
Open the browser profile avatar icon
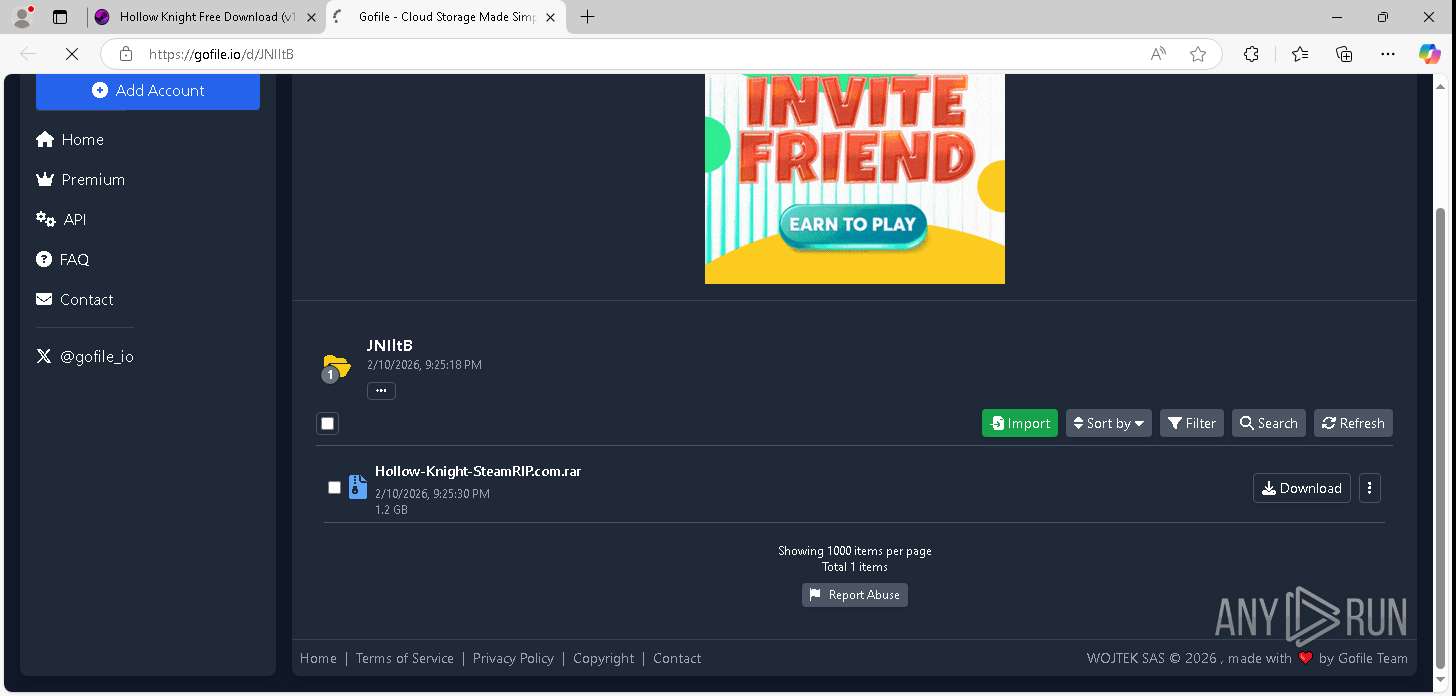[x=22, y=17]
